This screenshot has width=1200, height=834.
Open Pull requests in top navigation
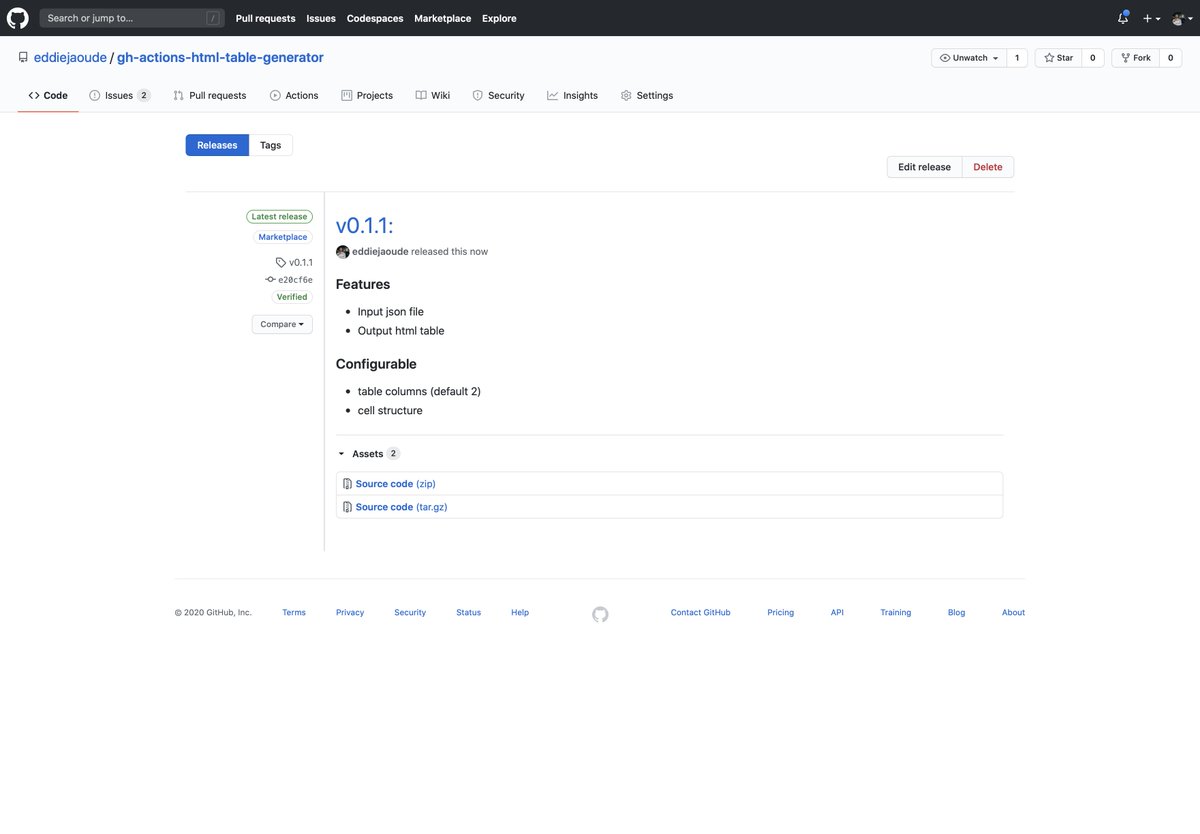265,18
